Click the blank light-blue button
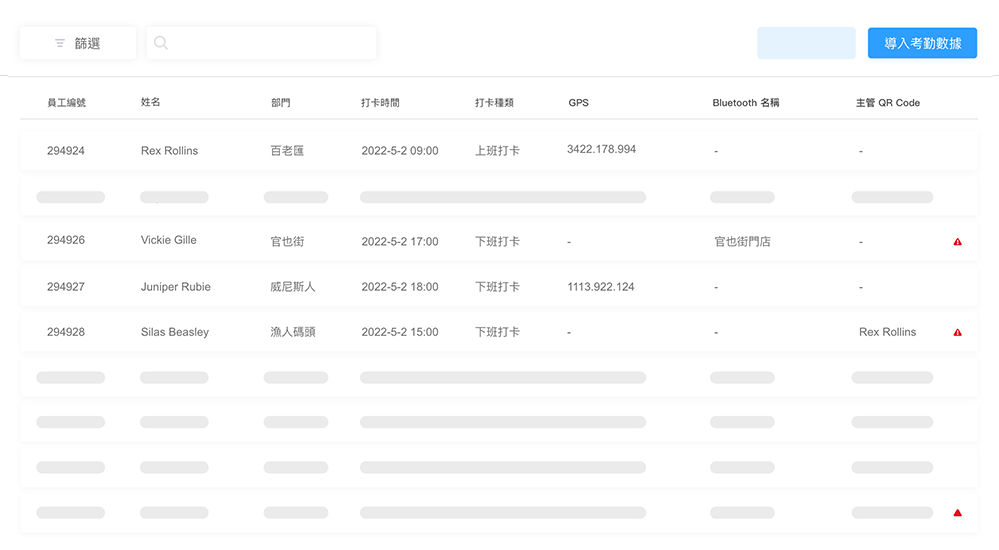The width and height of the screenshot is (999, 550). pyautogui.click(x=806, y=43)
